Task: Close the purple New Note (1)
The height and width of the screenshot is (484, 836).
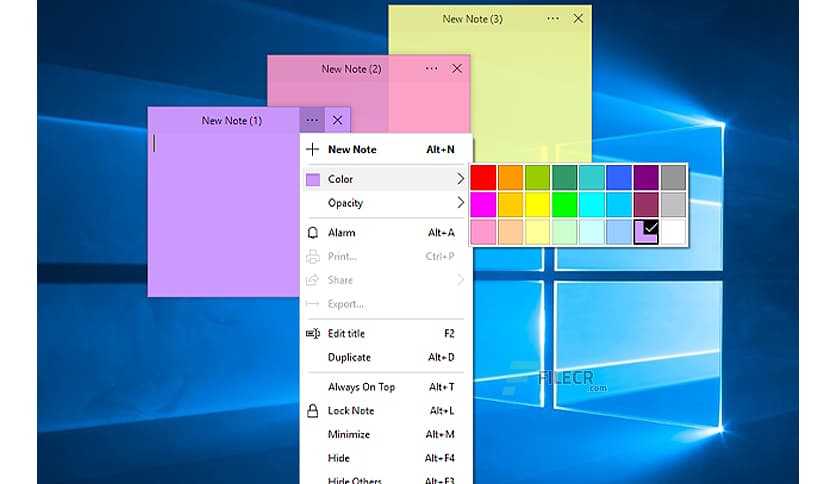Action: tap(337, 120)
